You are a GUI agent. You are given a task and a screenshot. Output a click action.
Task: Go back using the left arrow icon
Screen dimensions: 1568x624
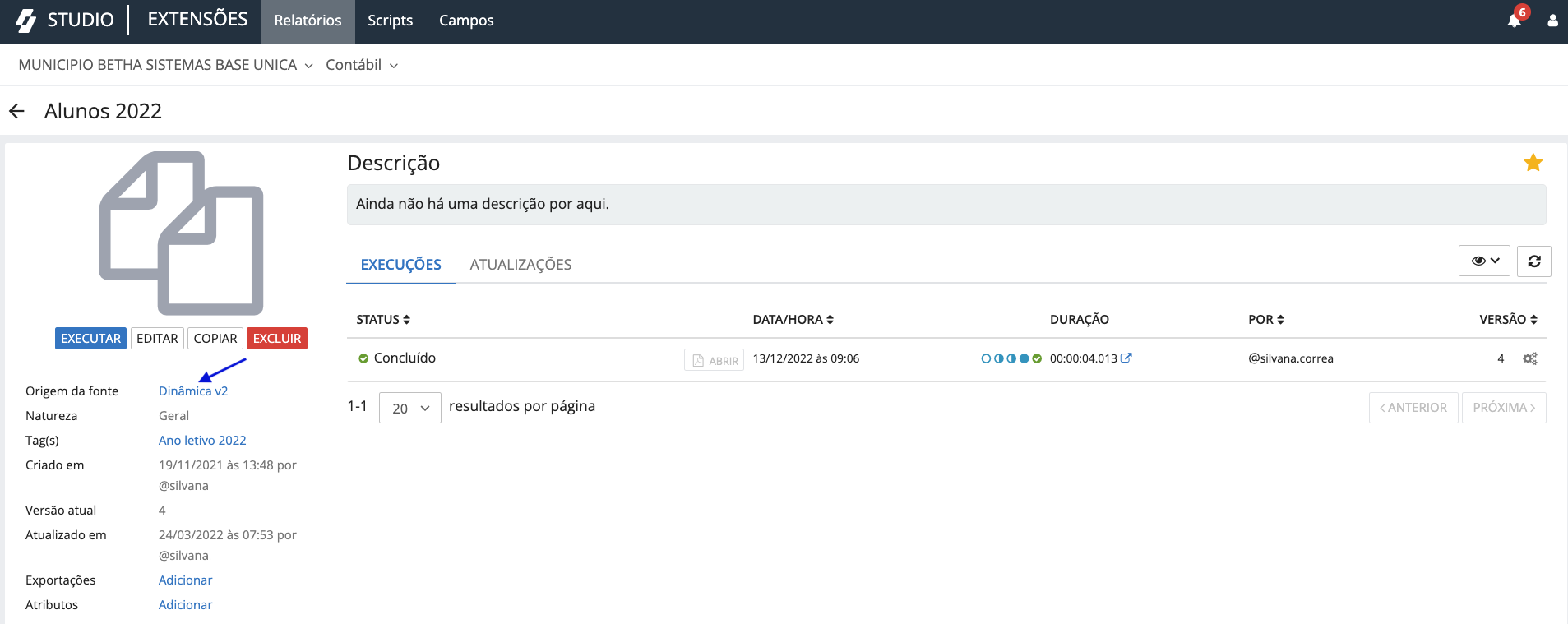(16, 111)
